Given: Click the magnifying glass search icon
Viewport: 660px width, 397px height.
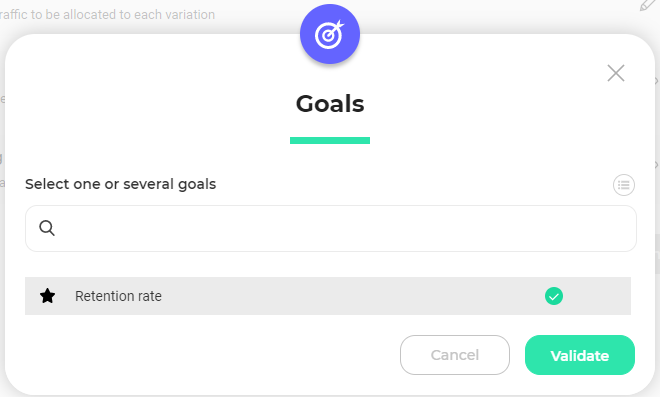Looking at the screenshot, I should click(47, 228).
